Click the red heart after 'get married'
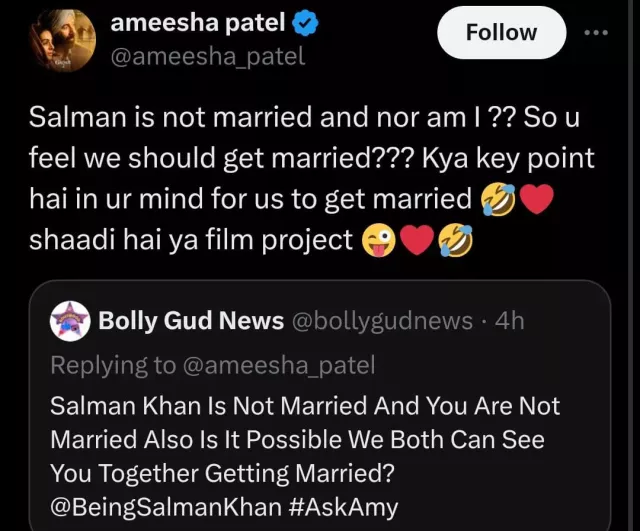The height and width of the screenshot is (531, 640). pyautogui.click(x=535, y=198)
